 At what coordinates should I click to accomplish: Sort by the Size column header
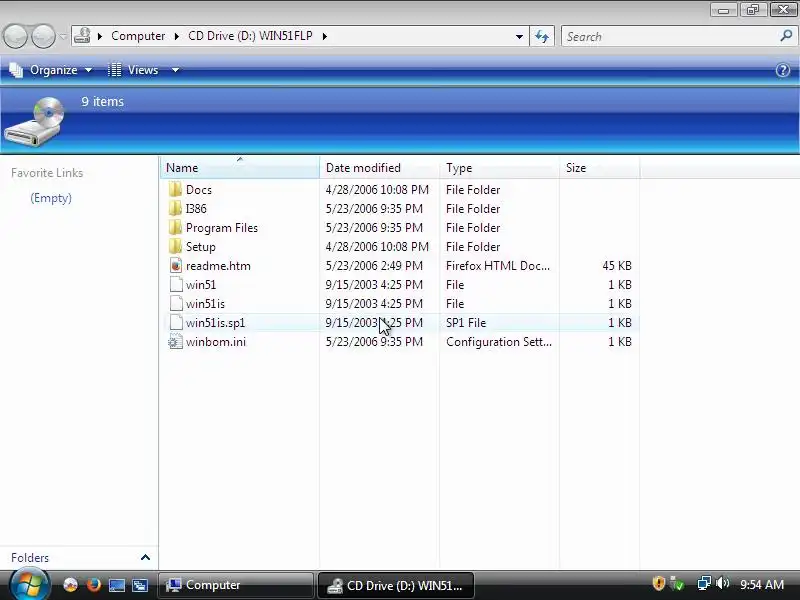pos(599,168)
